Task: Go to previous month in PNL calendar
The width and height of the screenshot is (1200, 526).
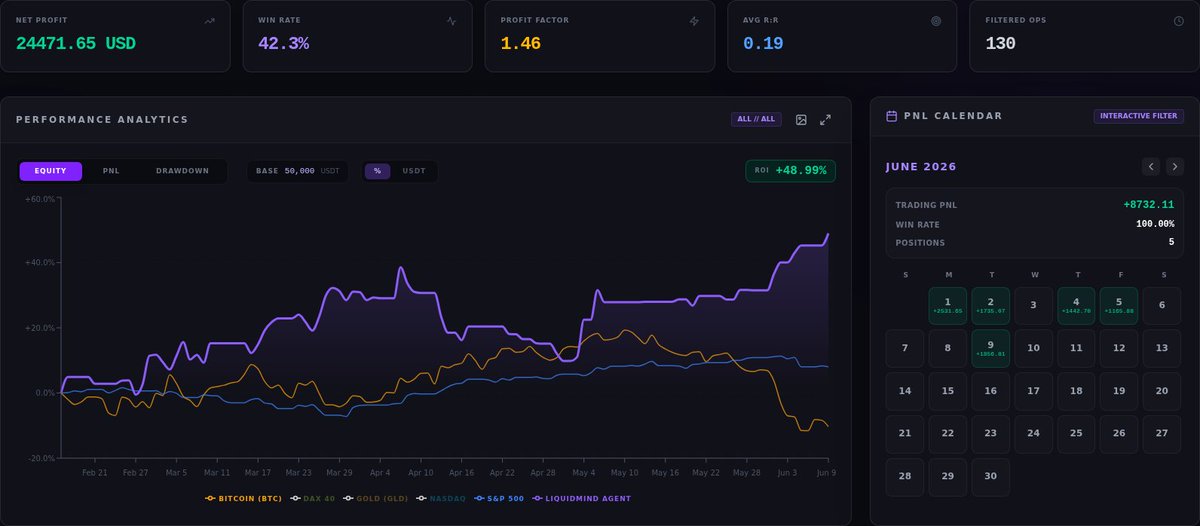Action: click(x=1151, y=167)
